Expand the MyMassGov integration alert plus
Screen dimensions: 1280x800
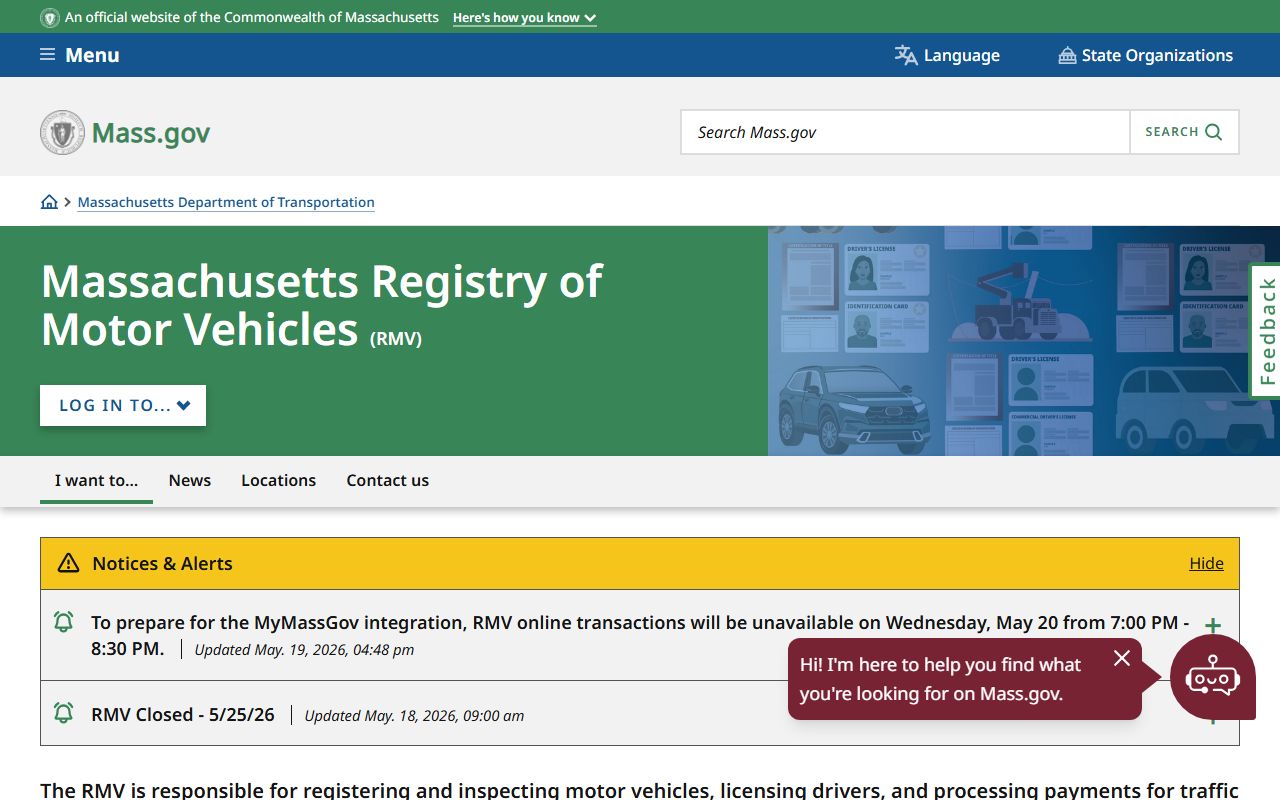coord(1212,626)
